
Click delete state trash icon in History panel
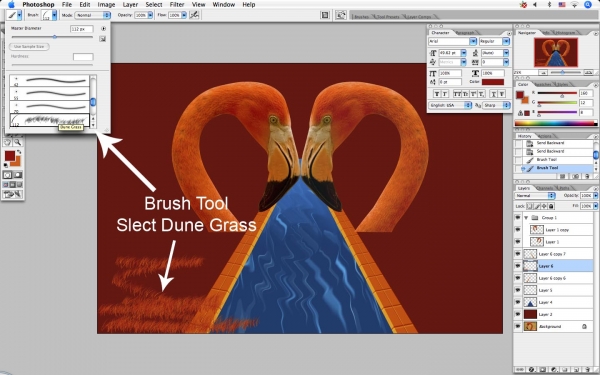coord(587,176)
